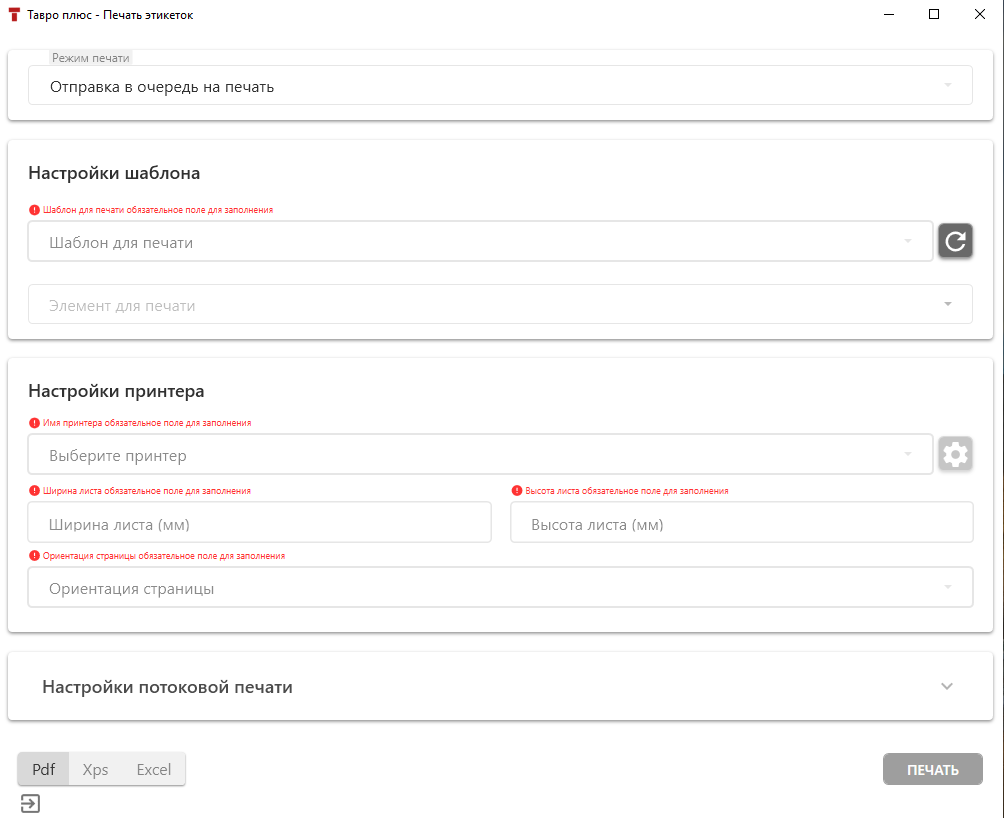Click the red error icon by sheet height
Image resolution: width=1004 pixels, height=818 pixels.
[x=517, y=491]
